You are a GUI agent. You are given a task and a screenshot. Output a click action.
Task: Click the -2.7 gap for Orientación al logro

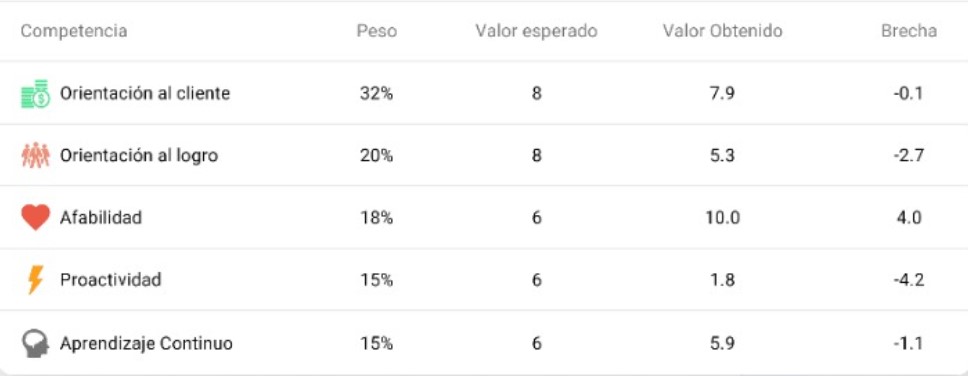tap(909, 156)
